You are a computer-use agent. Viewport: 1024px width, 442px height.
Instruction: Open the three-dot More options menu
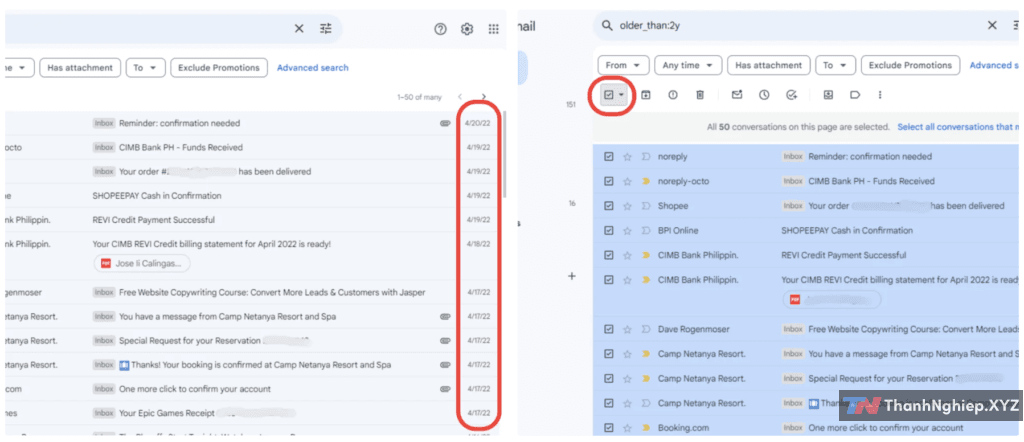tap(880, 95)
